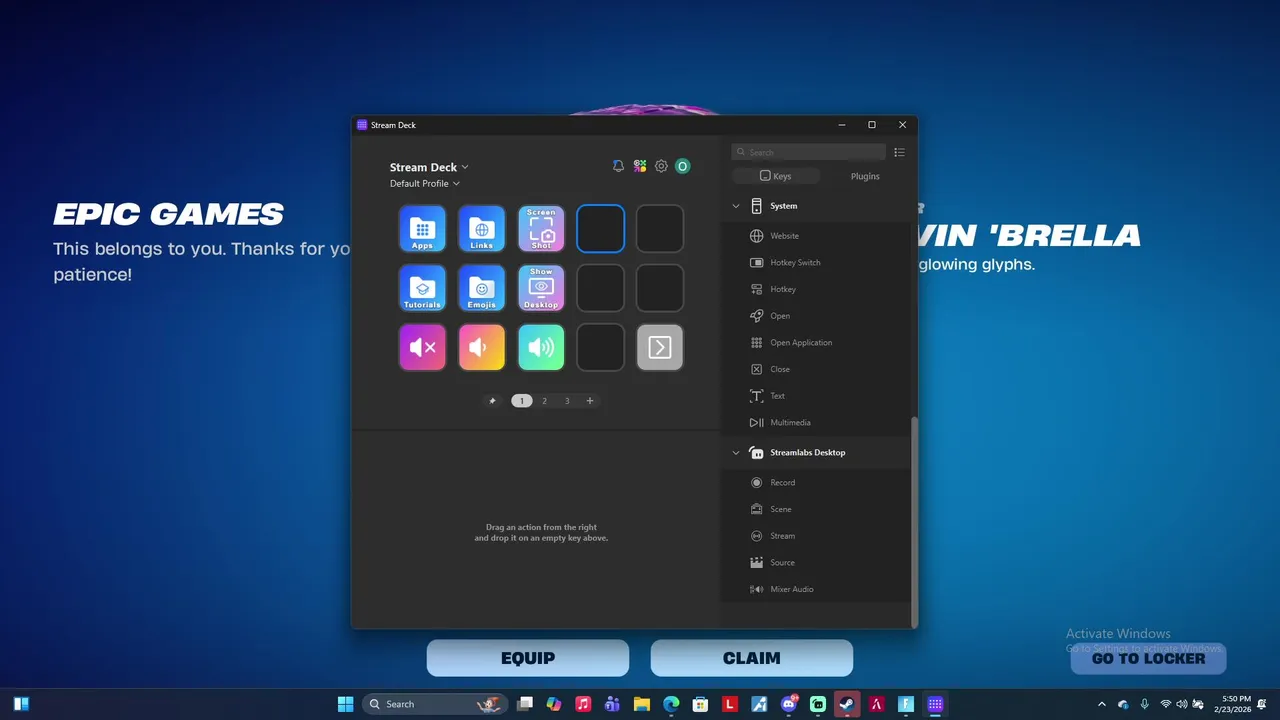
Task: Select the green volume up key
Action: 541,347
